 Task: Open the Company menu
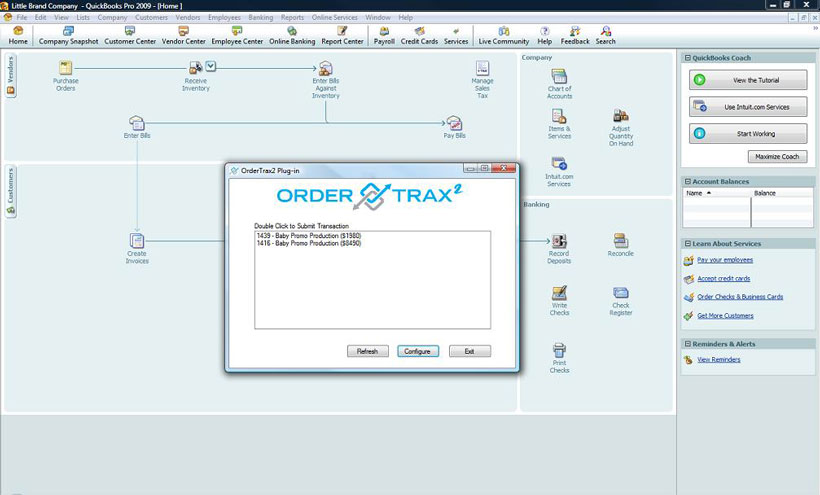[112, 17]
